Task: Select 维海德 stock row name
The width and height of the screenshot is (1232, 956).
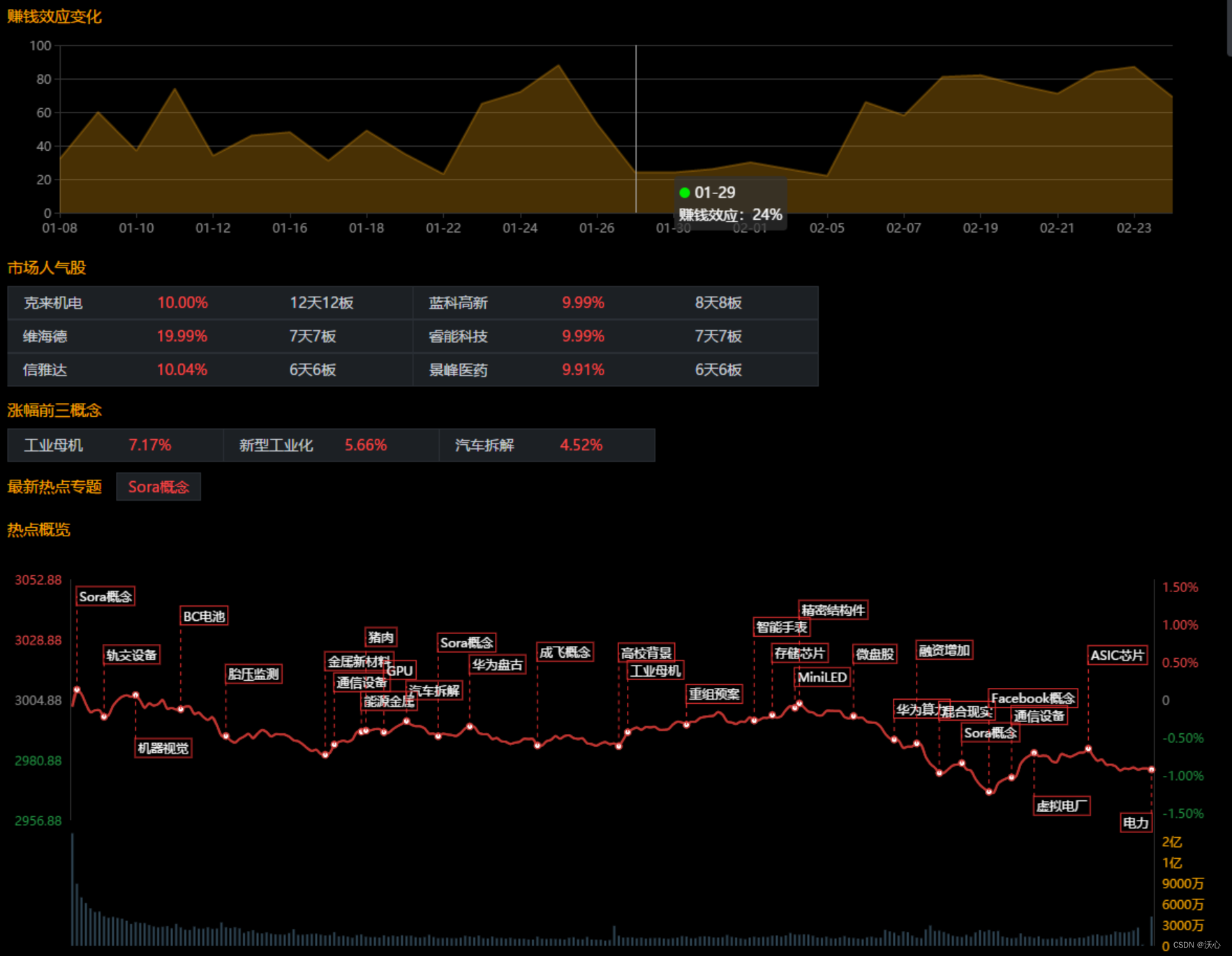Action: (45, 337)
